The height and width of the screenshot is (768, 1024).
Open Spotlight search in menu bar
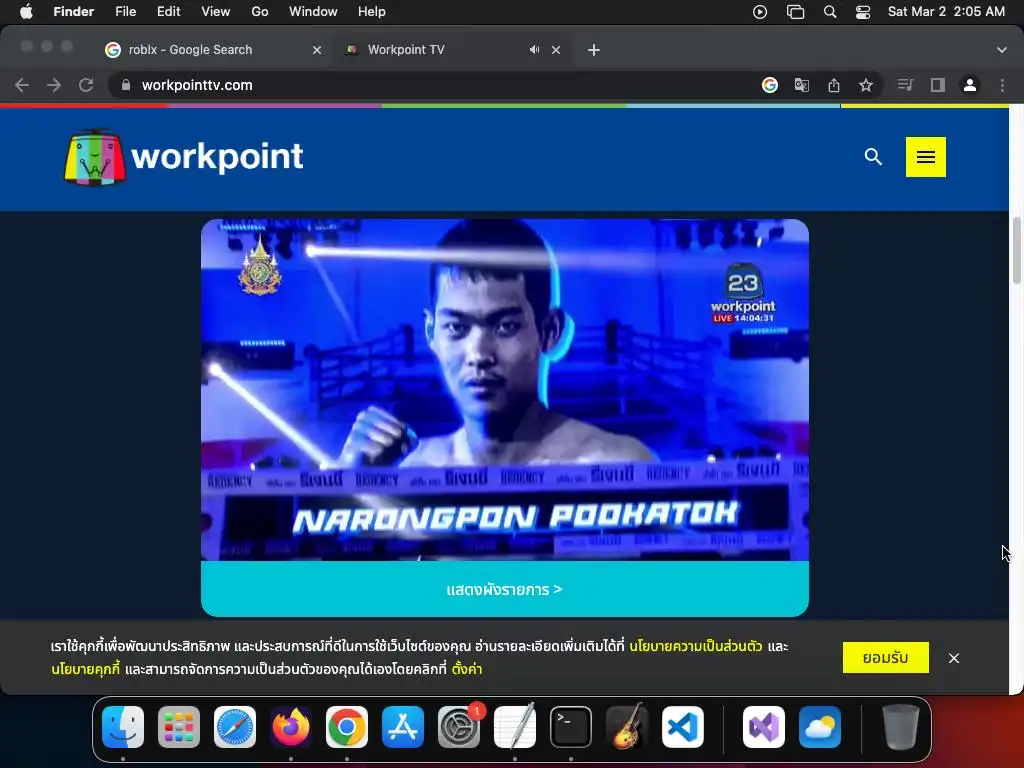829,11
